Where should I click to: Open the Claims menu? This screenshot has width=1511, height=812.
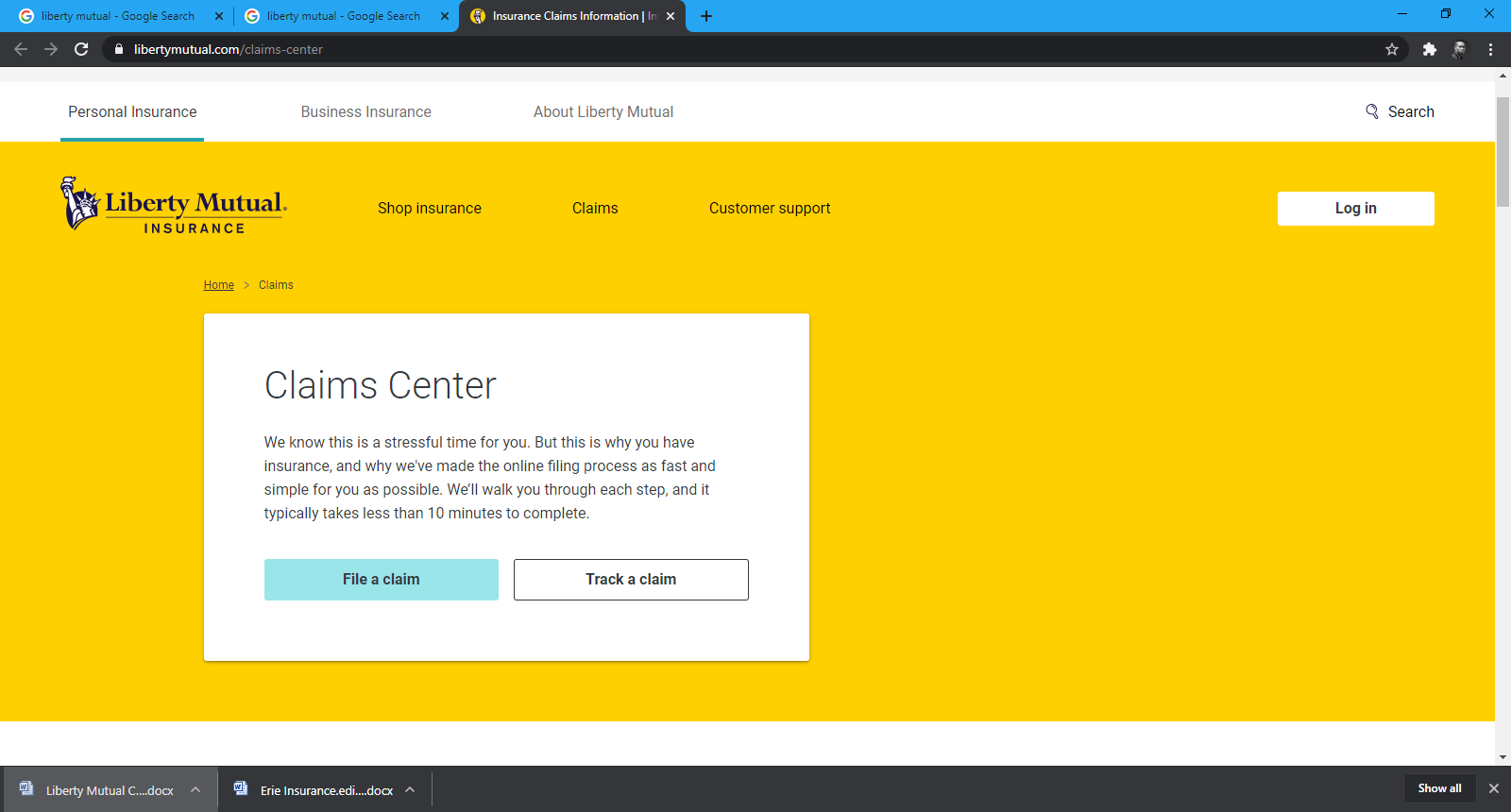595,208
